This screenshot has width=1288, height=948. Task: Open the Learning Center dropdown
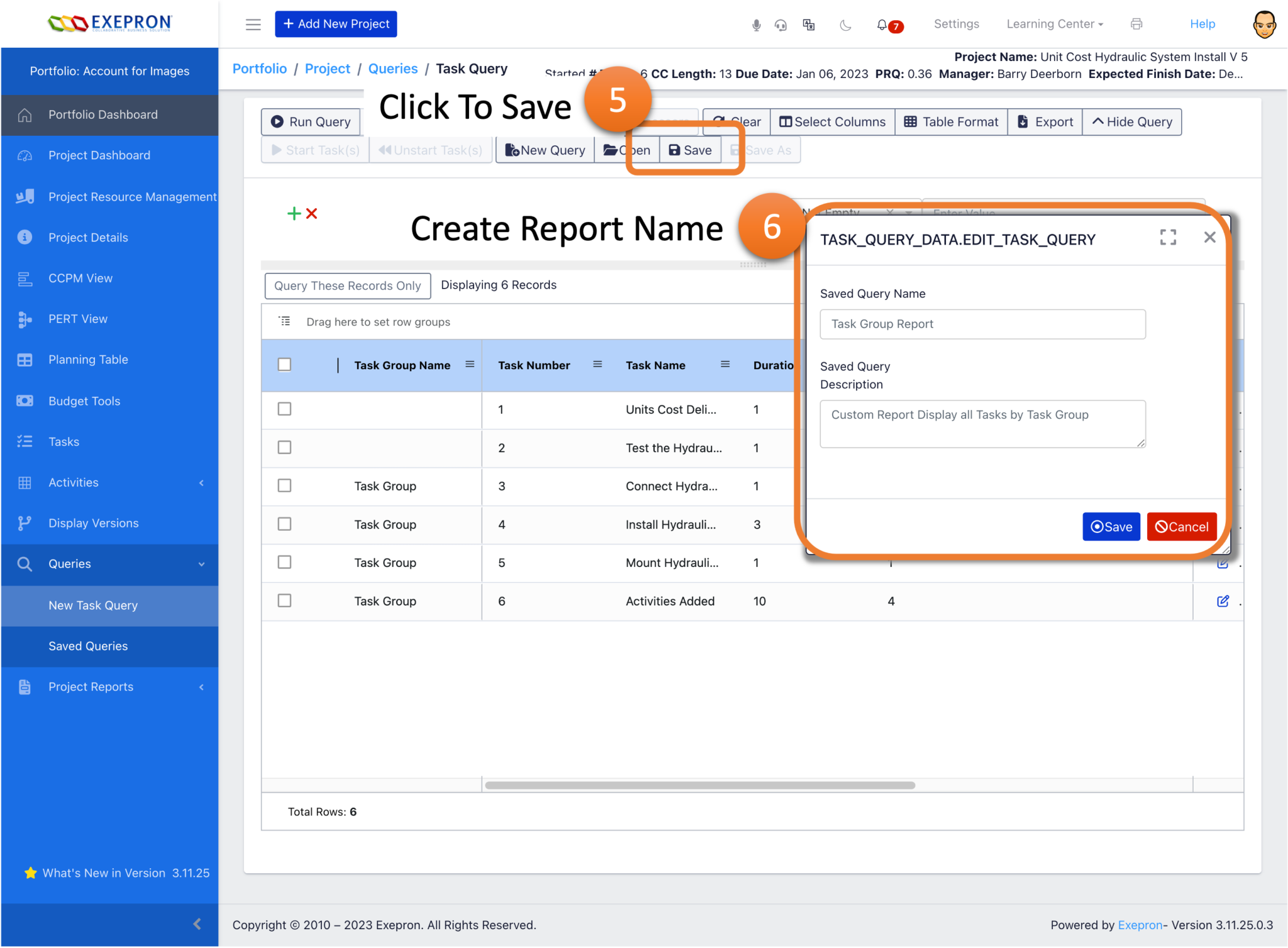(x=1054, y=24)
